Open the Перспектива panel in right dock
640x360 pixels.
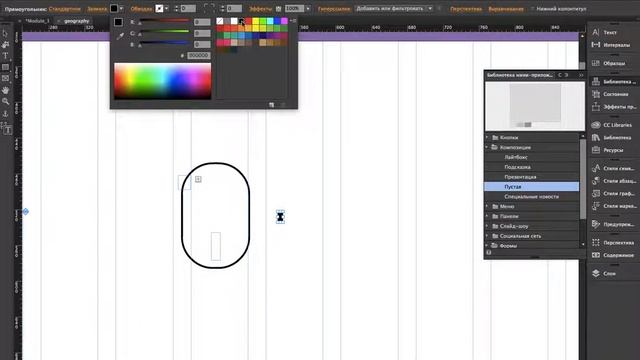[613, 242]
